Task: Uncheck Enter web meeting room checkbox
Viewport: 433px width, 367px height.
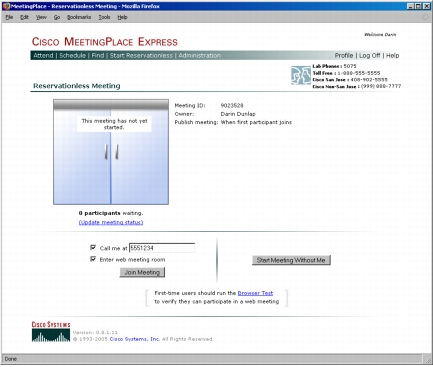Action: point(93,259)
